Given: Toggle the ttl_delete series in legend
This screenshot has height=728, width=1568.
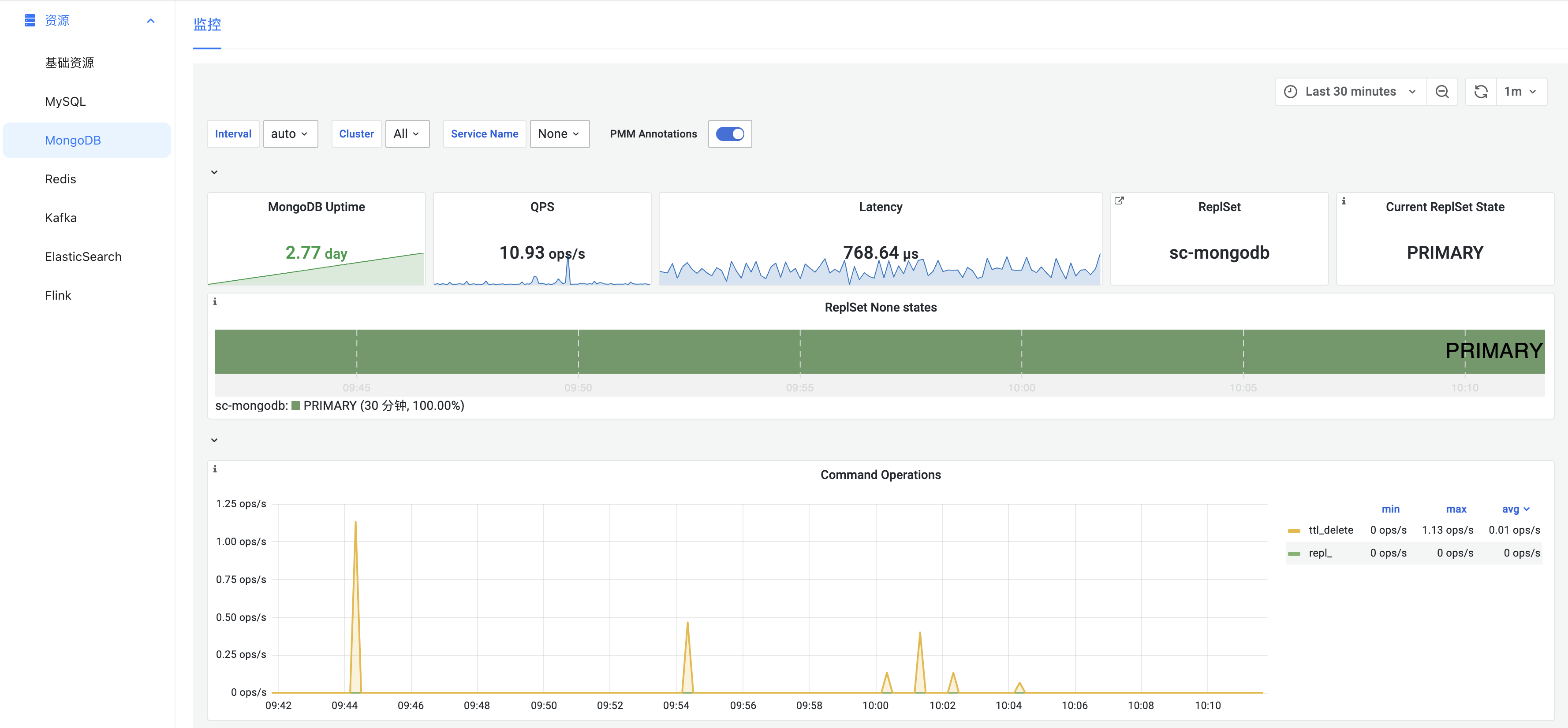Looking at the screenshot, I should click(1331, 530).
